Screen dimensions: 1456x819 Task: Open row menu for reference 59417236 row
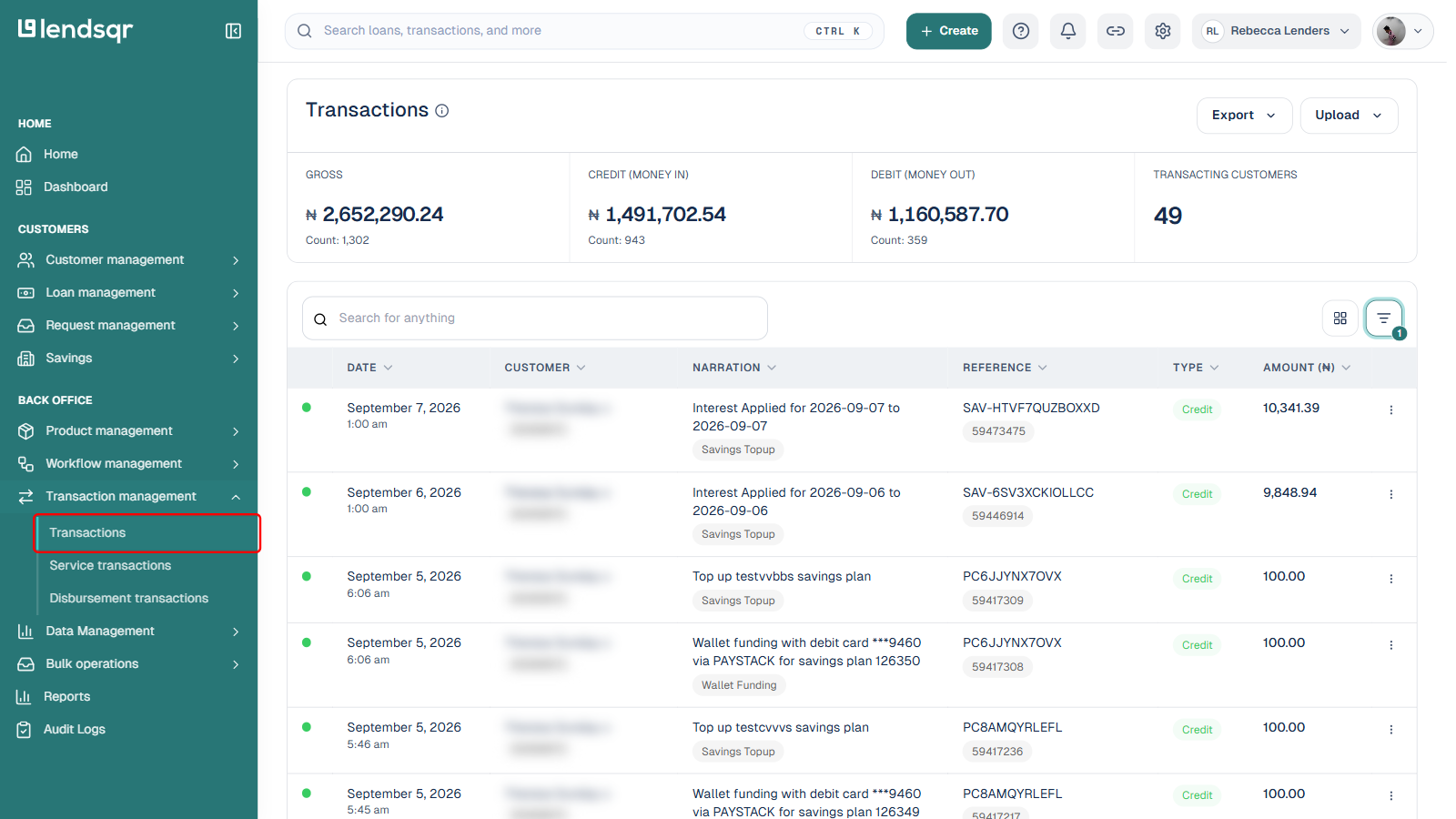[x=1391, y=730]
